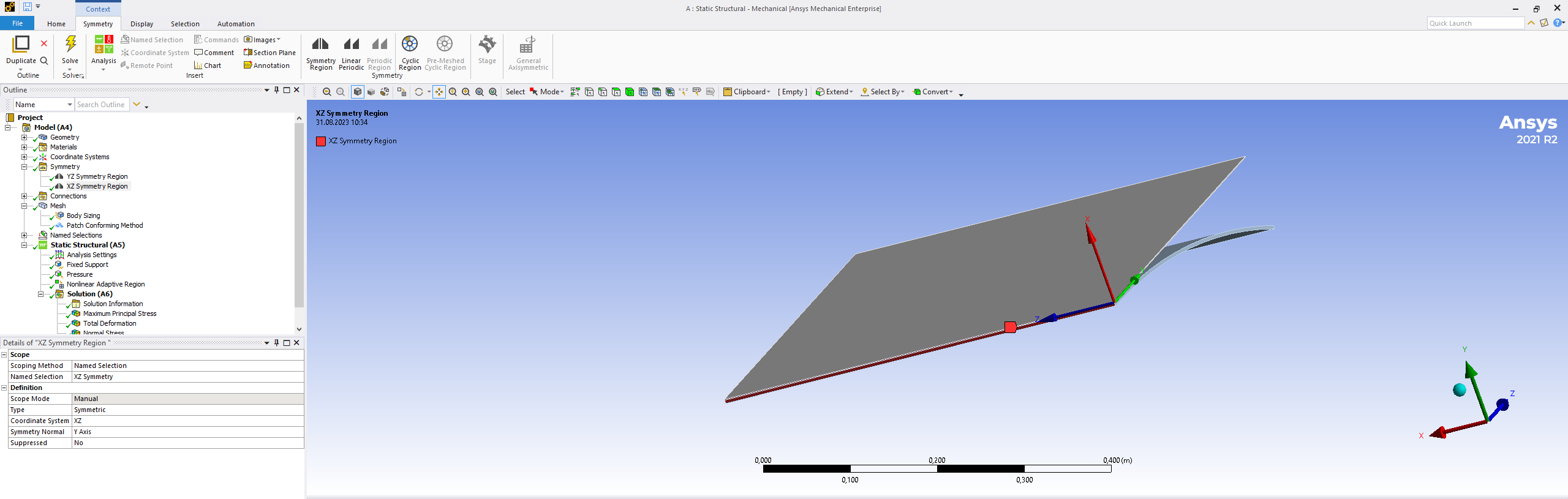The width and height of the screenshot is (1568, 499).
Task: Toggle the Outline panel auto-hide pin
Action: (277, 90)
